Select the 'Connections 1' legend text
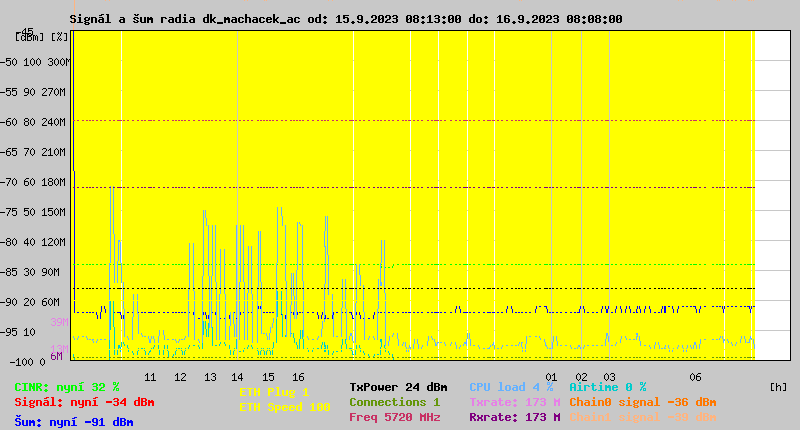 [394, 402]
